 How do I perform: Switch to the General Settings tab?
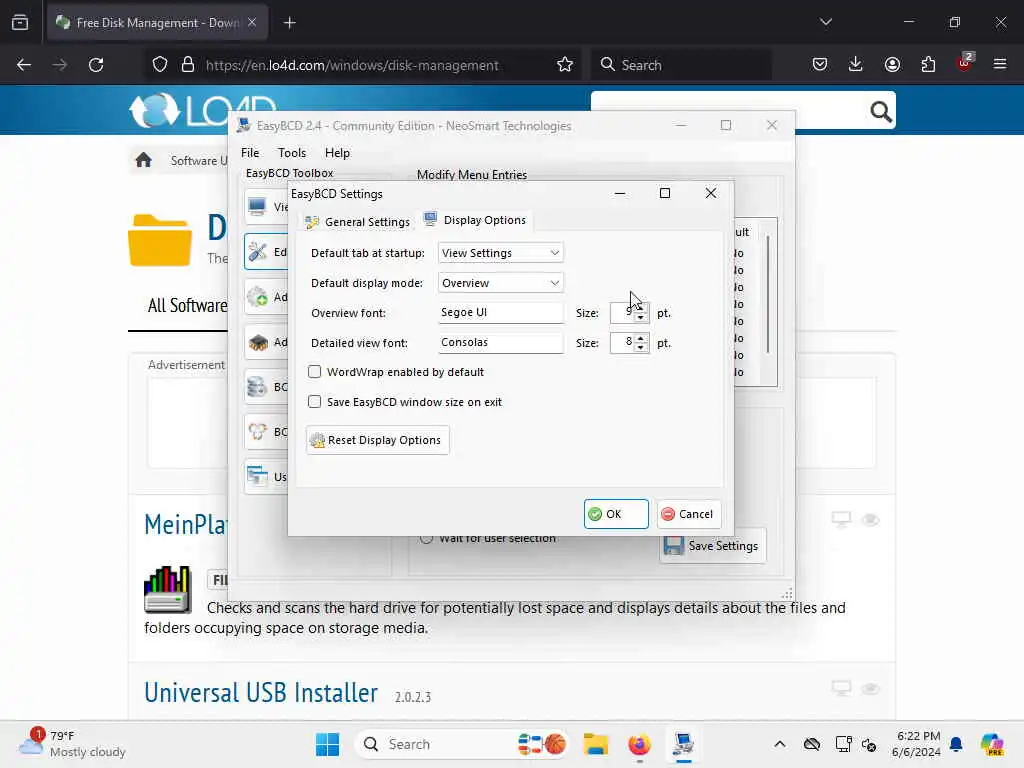pyautogui.click(x=358, y=222)
